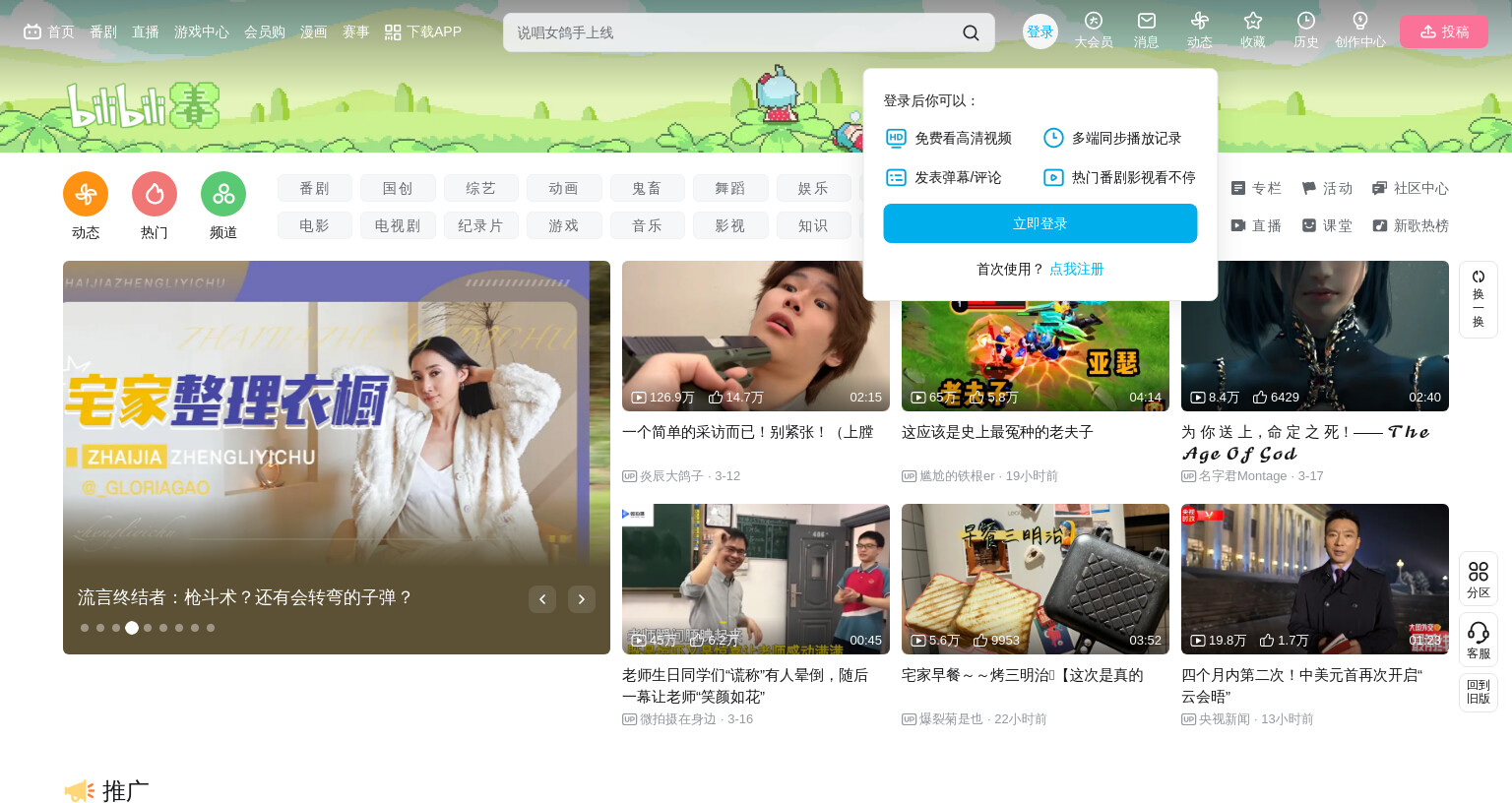Open the 消息 messages icon
The width and height of the screenshot is (1512, 803).
(1147, 30)
